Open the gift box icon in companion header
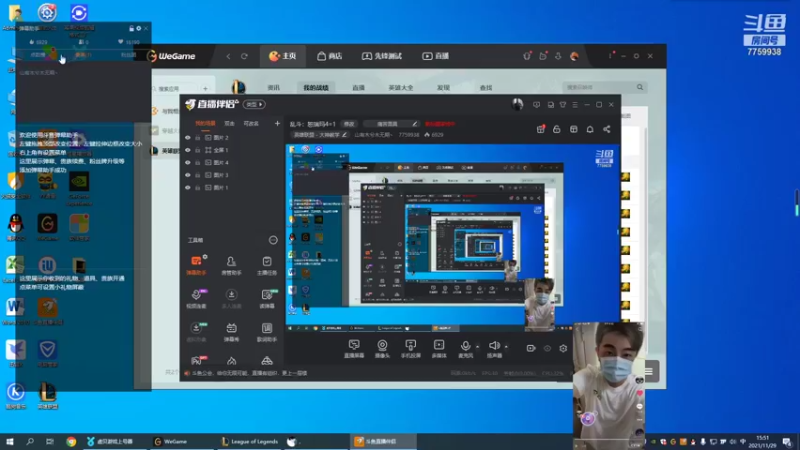Image resolution: width=800 pixels, height=450 pixels. click(540, 129)
